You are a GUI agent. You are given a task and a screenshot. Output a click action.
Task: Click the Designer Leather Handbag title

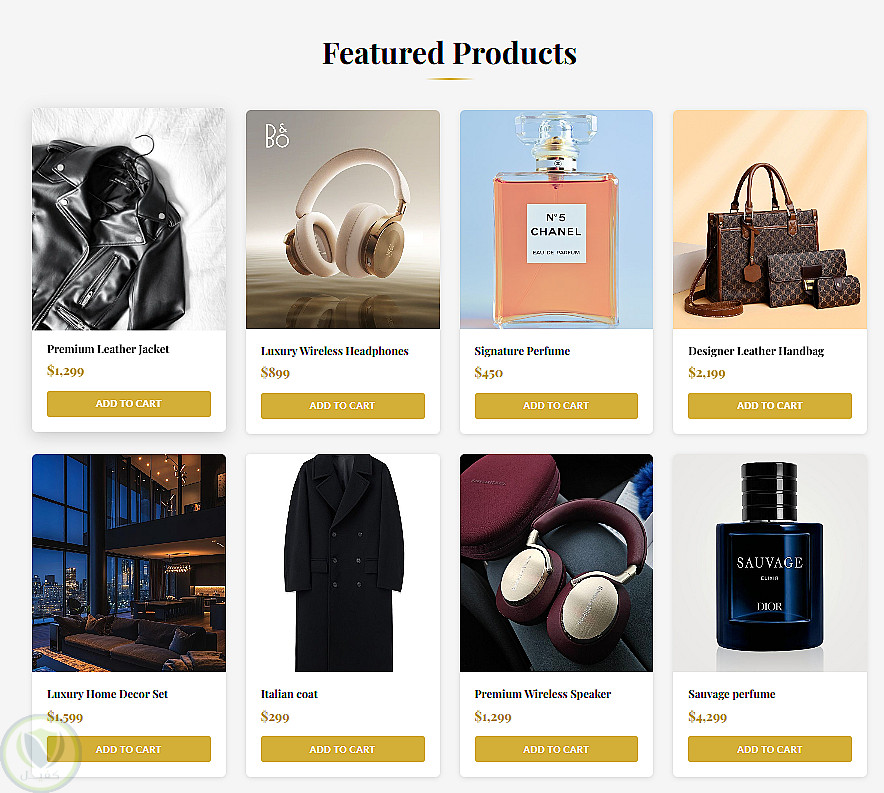point(755,351)
